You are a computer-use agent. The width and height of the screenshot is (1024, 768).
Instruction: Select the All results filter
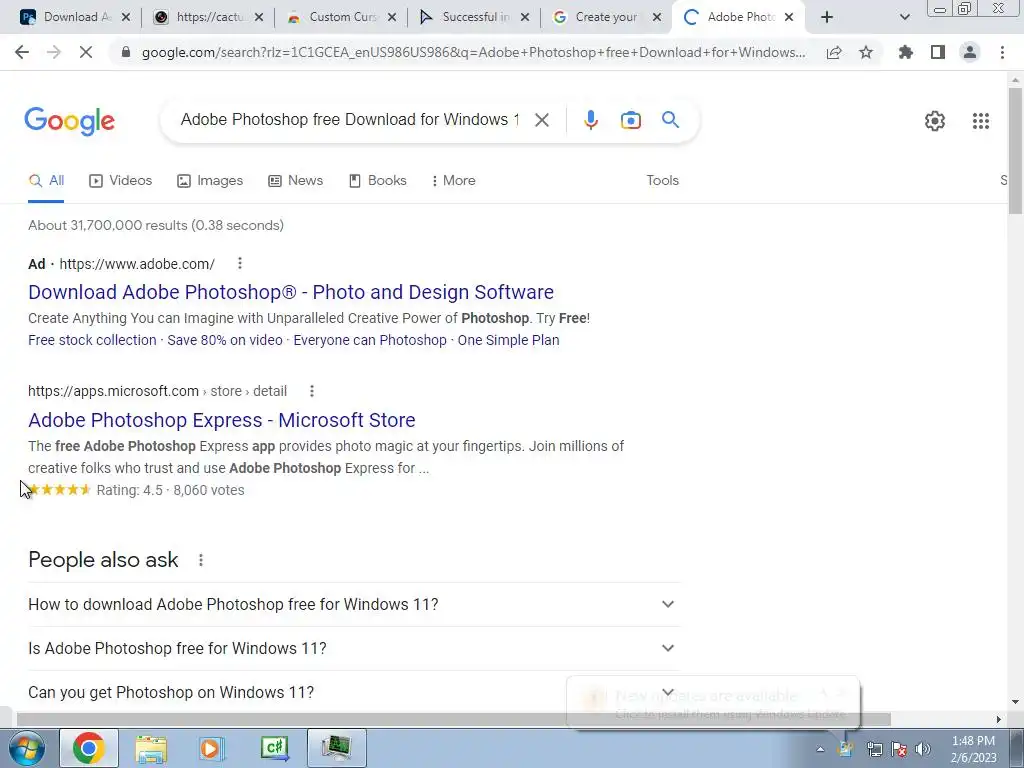click(x=46, y=180)
